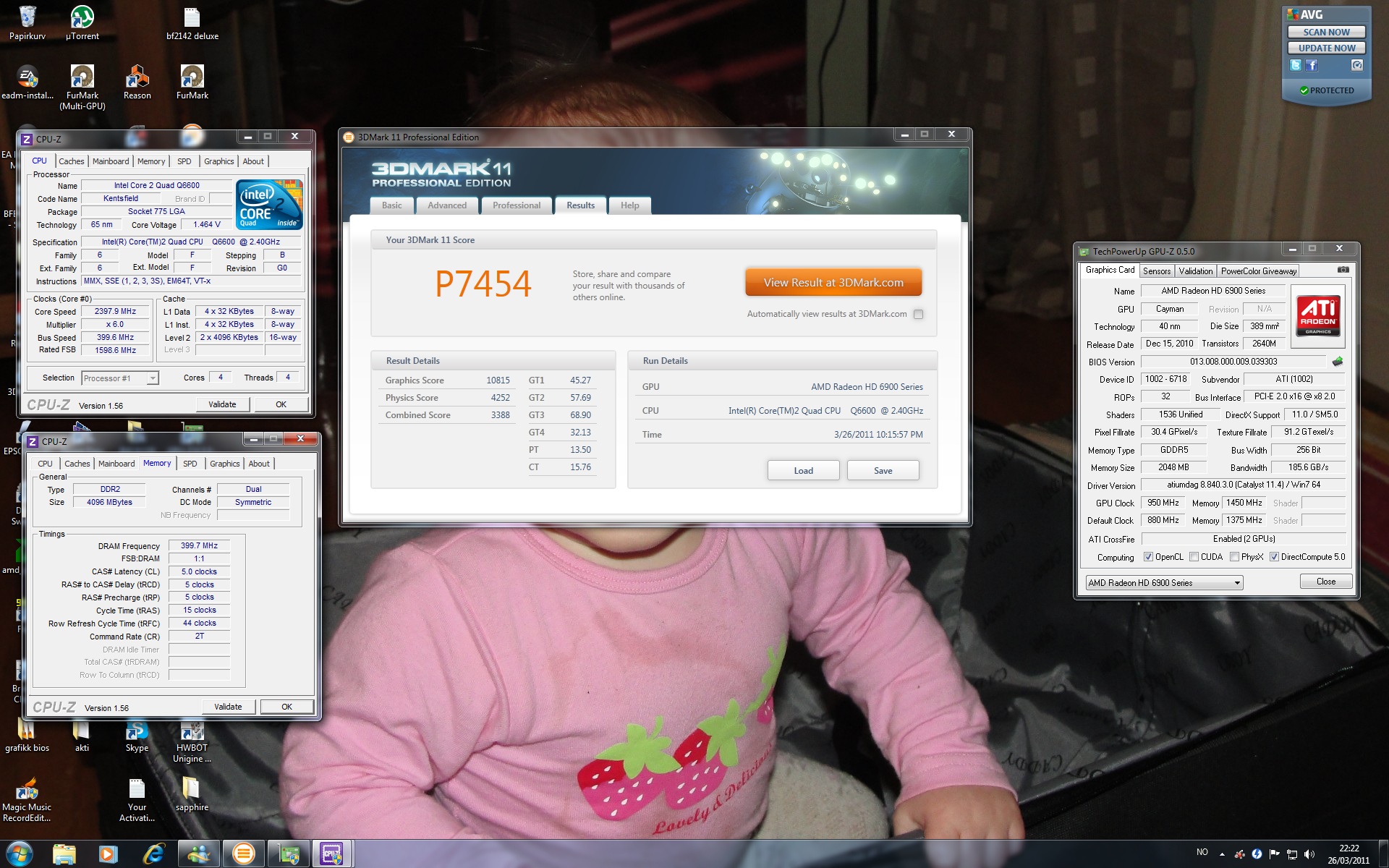Open the SPD tab in lower CPU-Z window
This screenshot has width=1389, height=868.
(x=190, y=464)
